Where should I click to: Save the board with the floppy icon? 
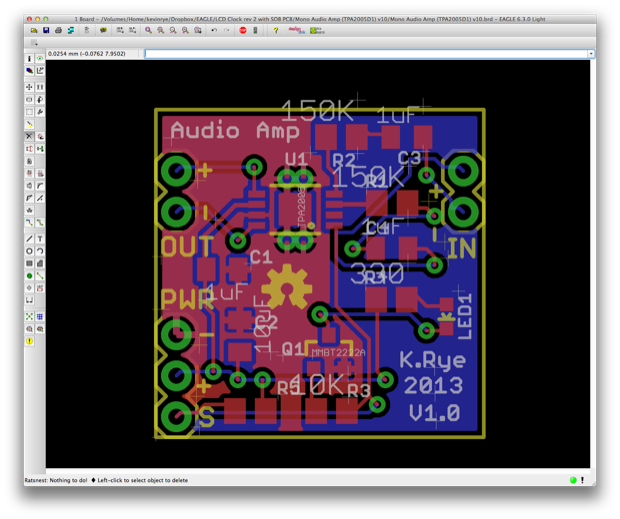[x=46, y=30]
